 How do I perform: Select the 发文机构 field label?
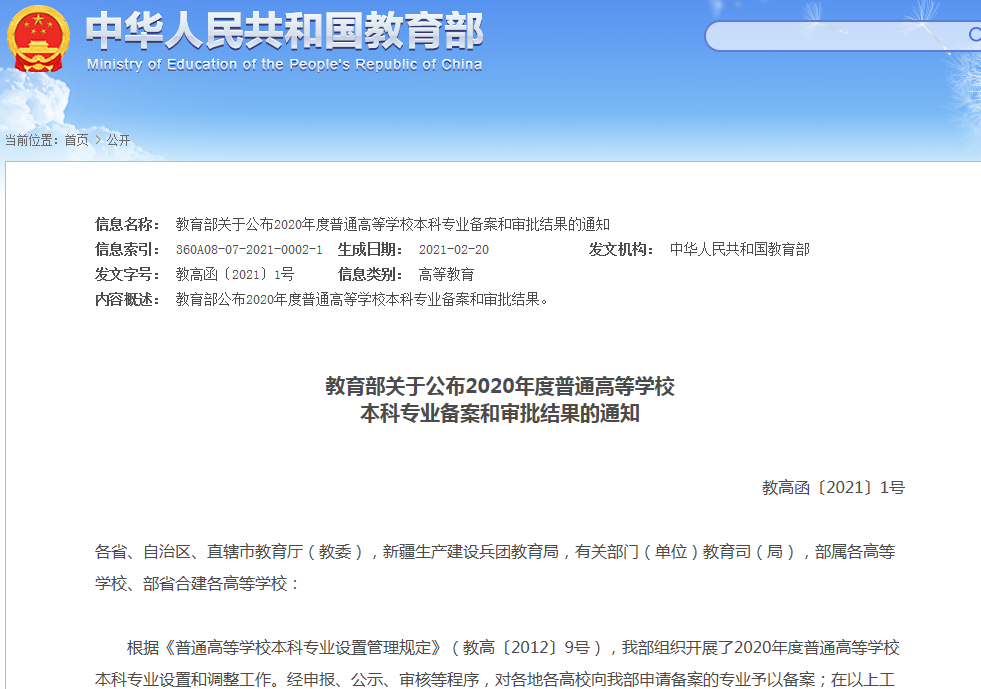tap(621, 249)
